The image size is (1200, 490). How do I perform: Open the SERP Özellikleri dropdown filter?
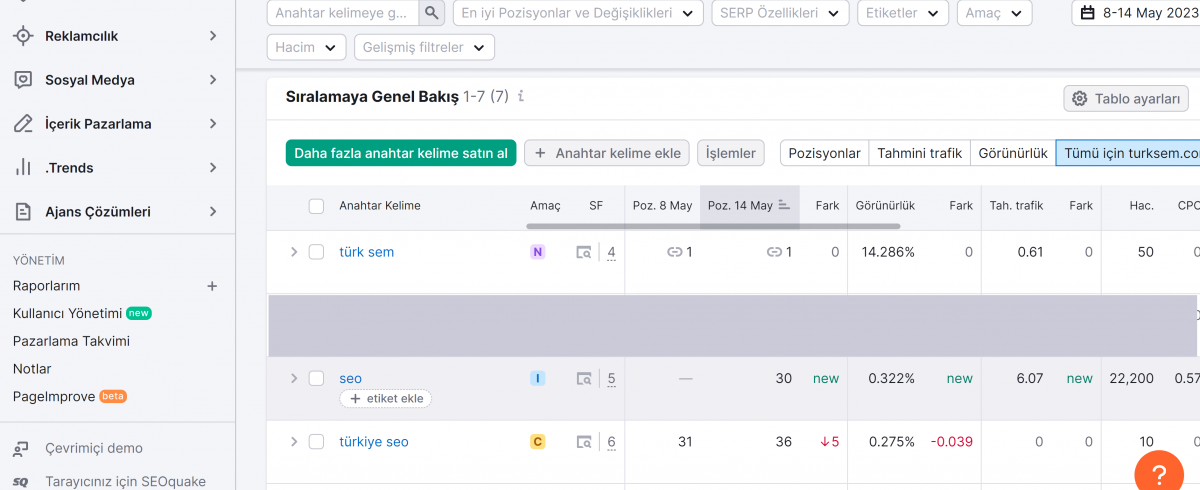[x=780, y=13]
